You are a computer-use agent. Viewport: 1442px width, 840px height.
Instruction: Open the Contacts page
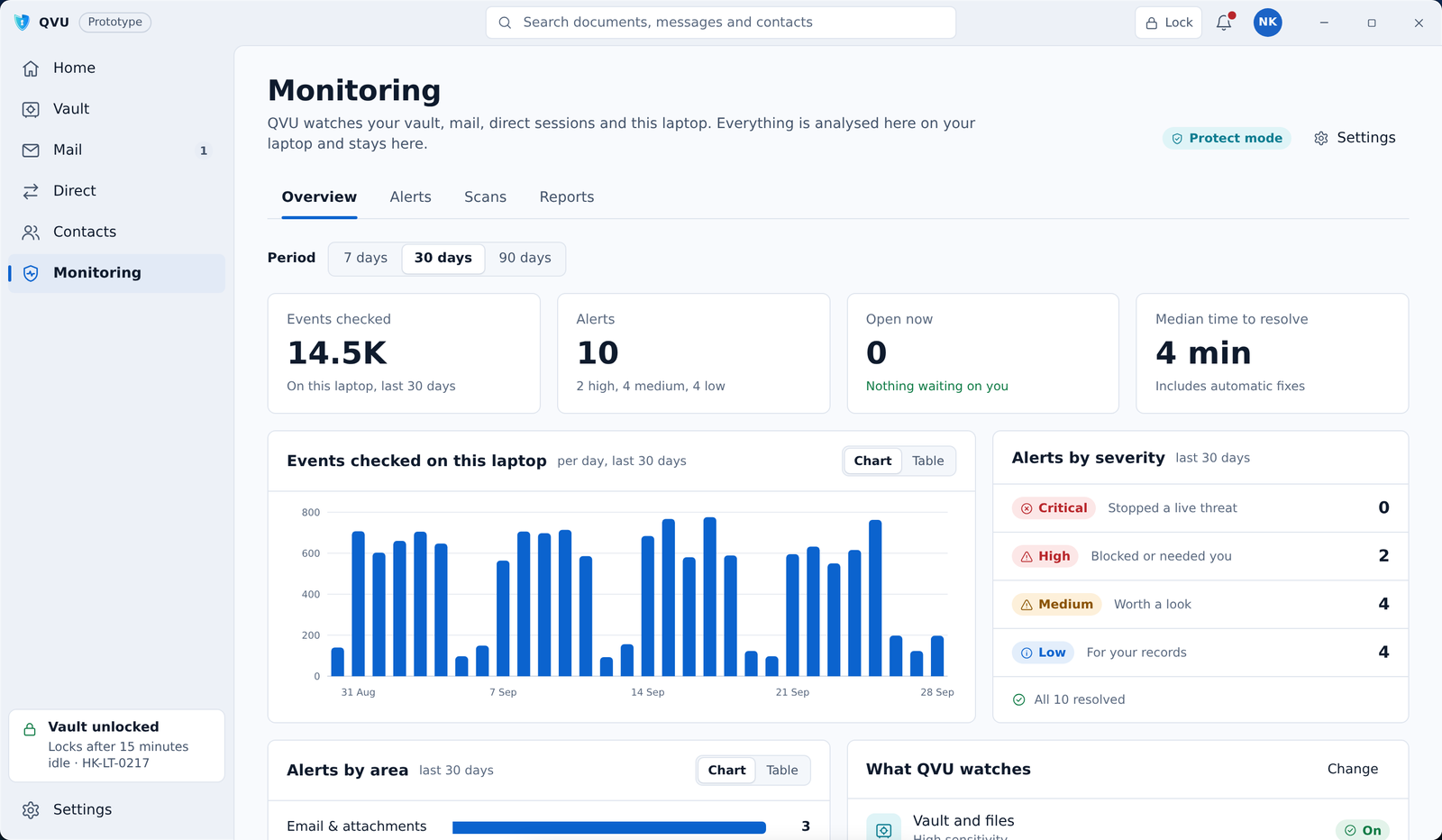click(117, 233)
